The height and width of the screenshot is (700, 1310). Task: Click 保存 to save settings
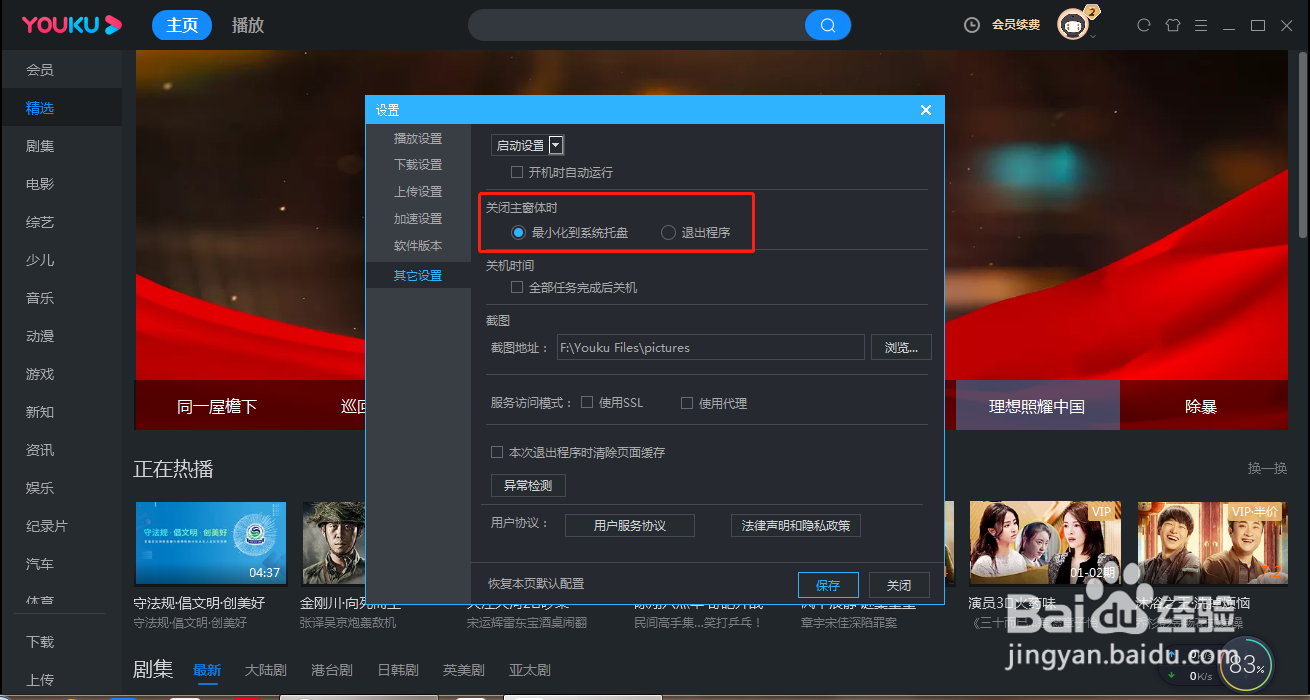[828, 585]
